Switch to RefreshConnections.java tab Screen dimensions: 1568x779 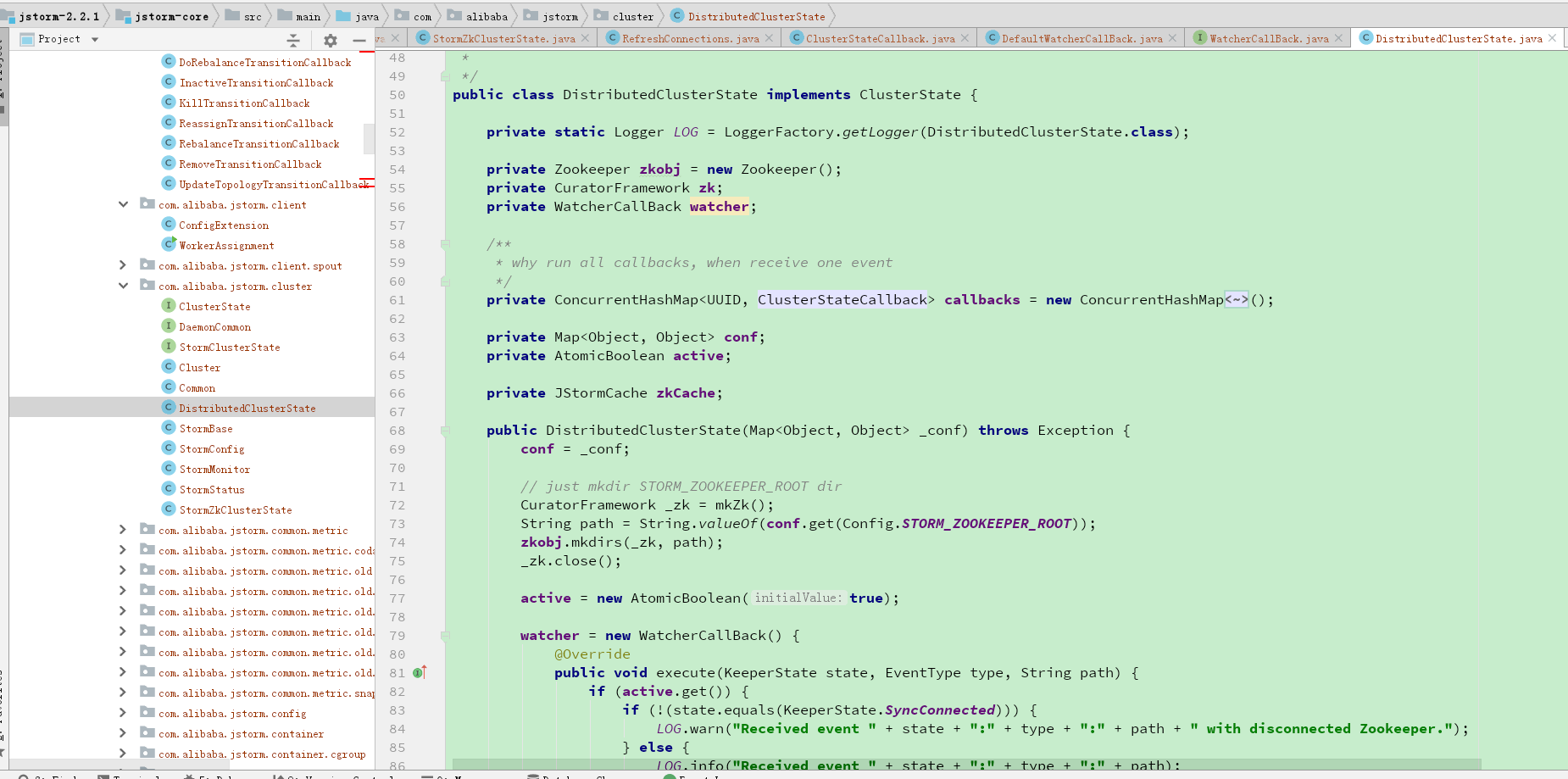(690, 38)
